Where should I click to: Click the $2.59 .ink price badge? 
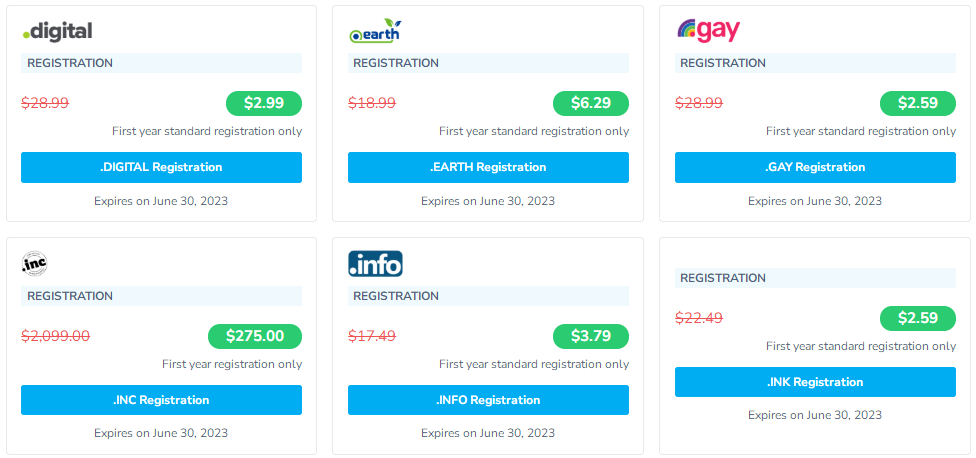tap(918, 318)
